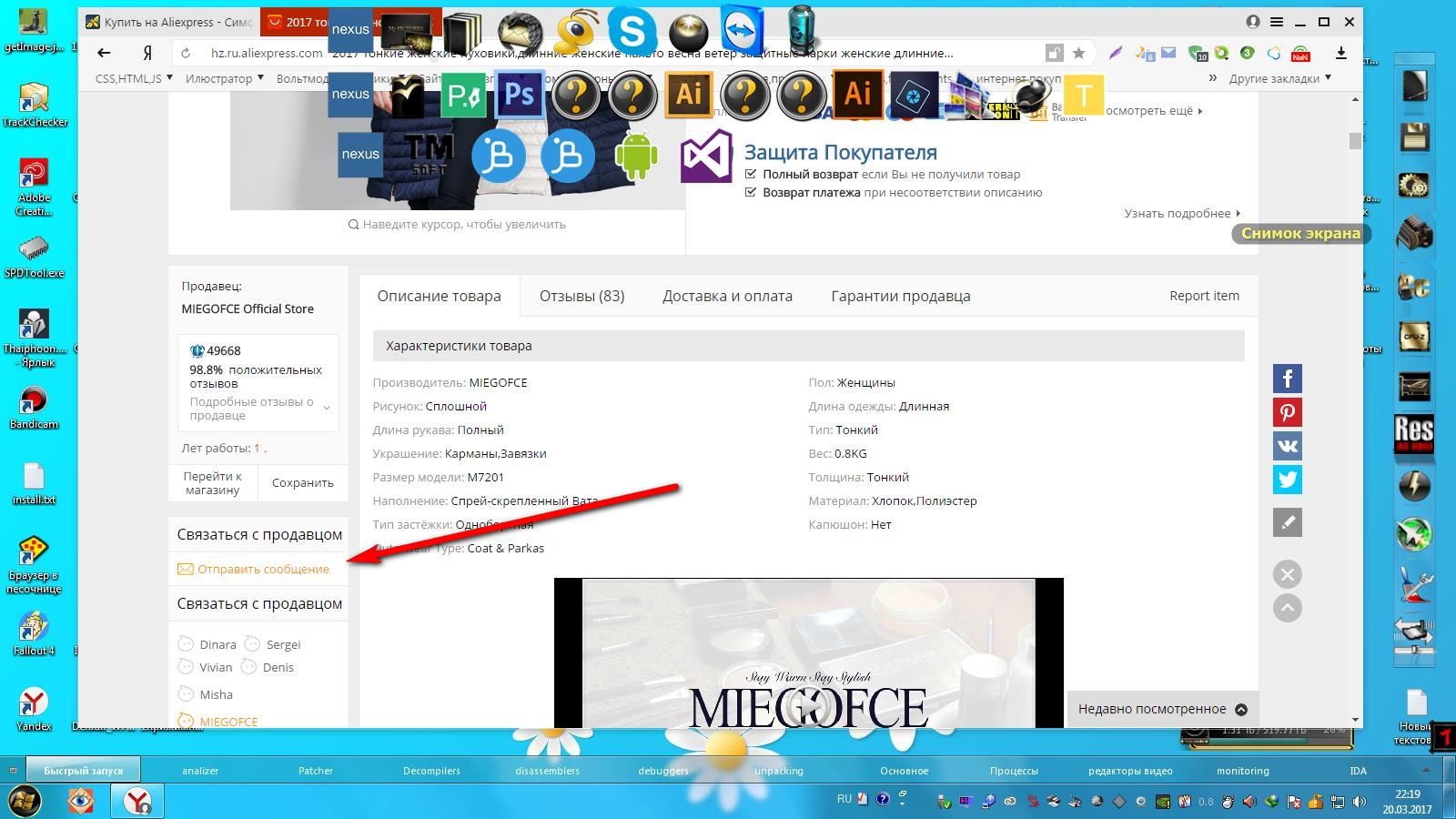This screenshot has height=819, width=1456.
Task: Show hidden bookmarks with the chevron
Action: [1212, 78]
